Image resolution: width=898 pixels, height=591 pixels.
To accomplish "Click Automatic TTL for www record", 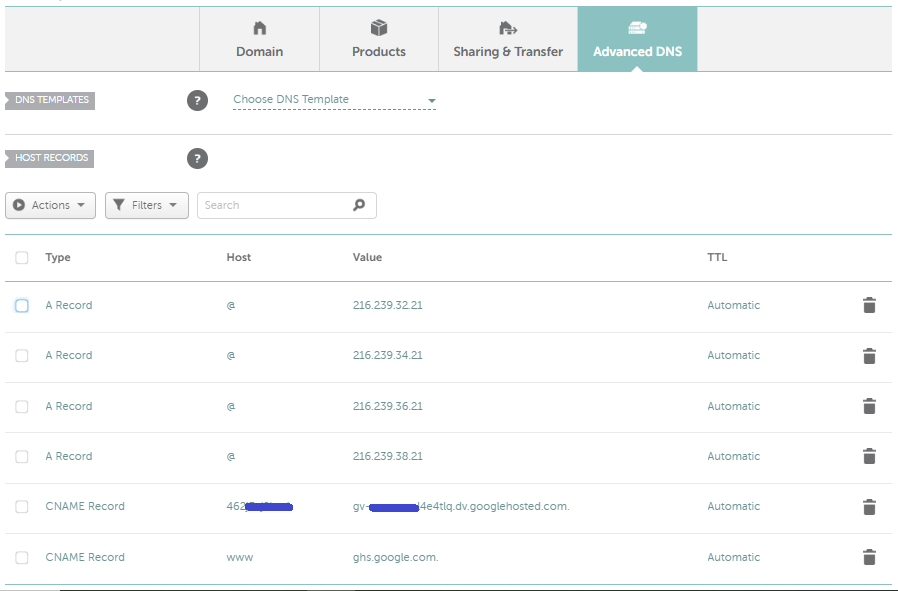I will pos(734,557).
